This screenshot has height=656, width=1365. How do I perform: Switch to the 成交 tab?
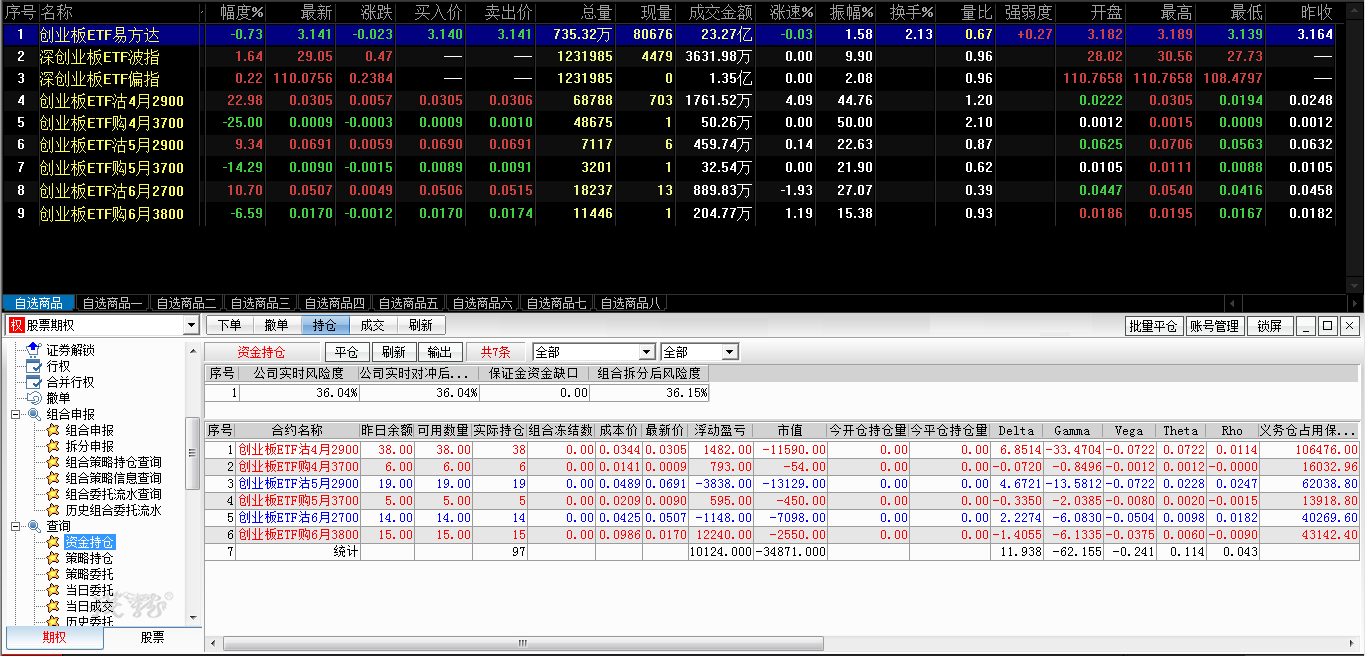click(372, 325)
